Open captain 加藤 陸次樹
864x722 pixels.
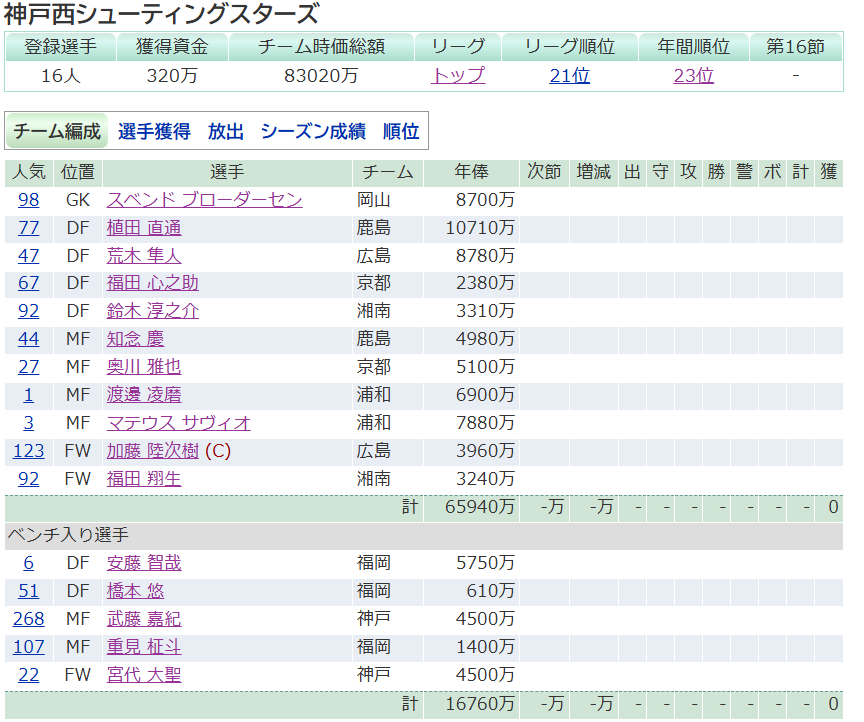click(x=153, y=451)
